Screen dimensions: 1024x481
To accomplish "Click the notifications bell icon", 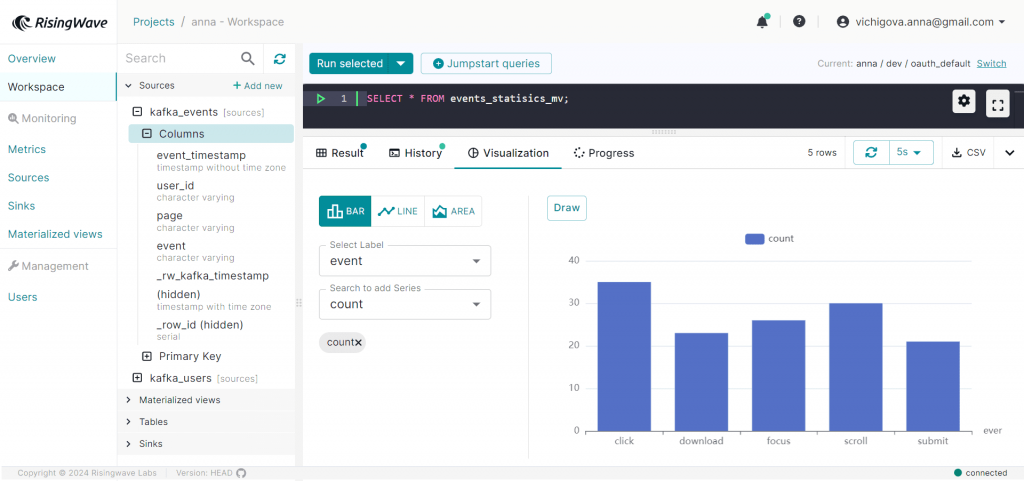I will click(762, 22).
